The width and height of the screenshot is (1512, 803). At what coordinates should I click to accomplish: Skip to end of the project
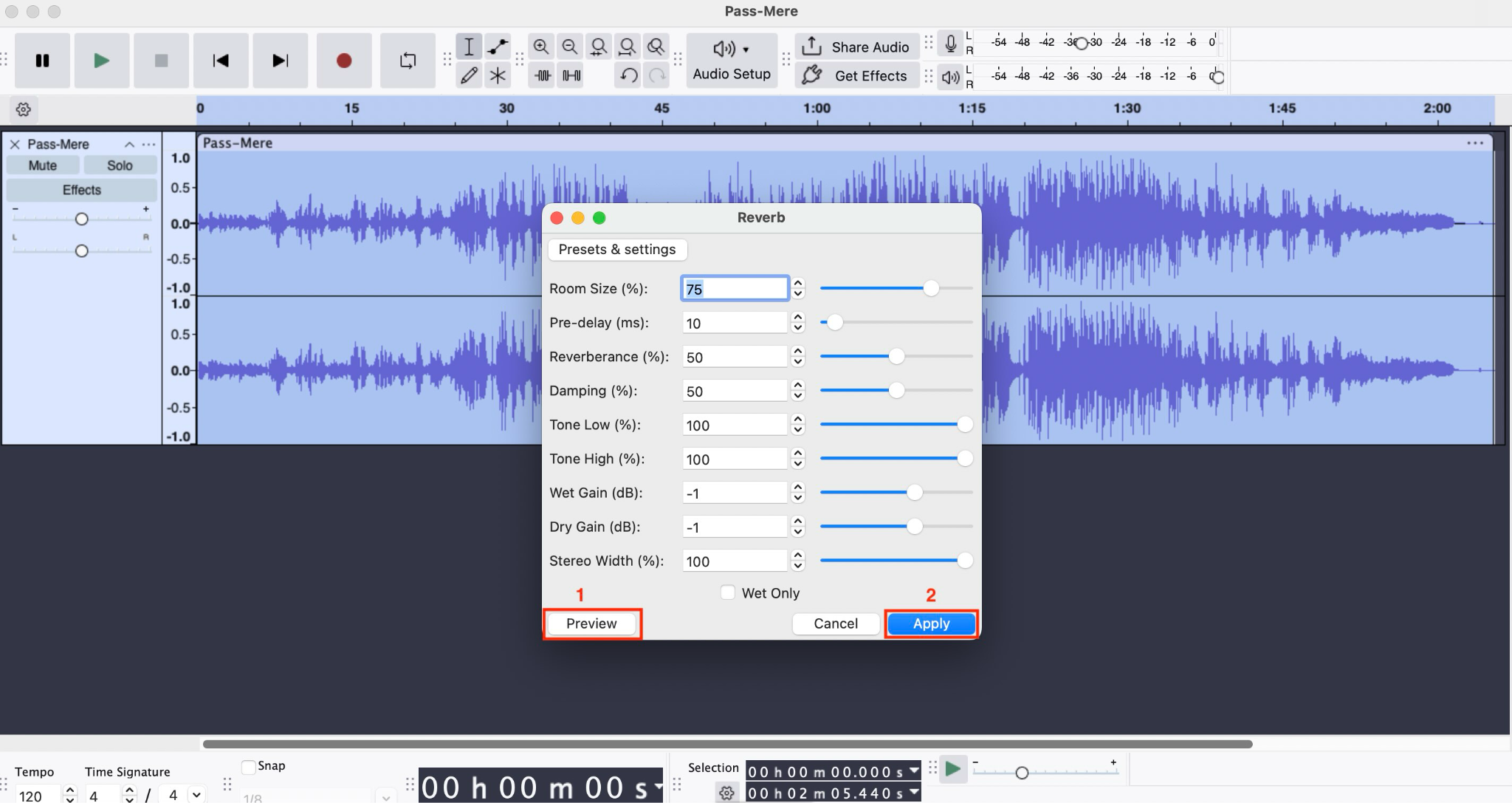coord(280,61)
